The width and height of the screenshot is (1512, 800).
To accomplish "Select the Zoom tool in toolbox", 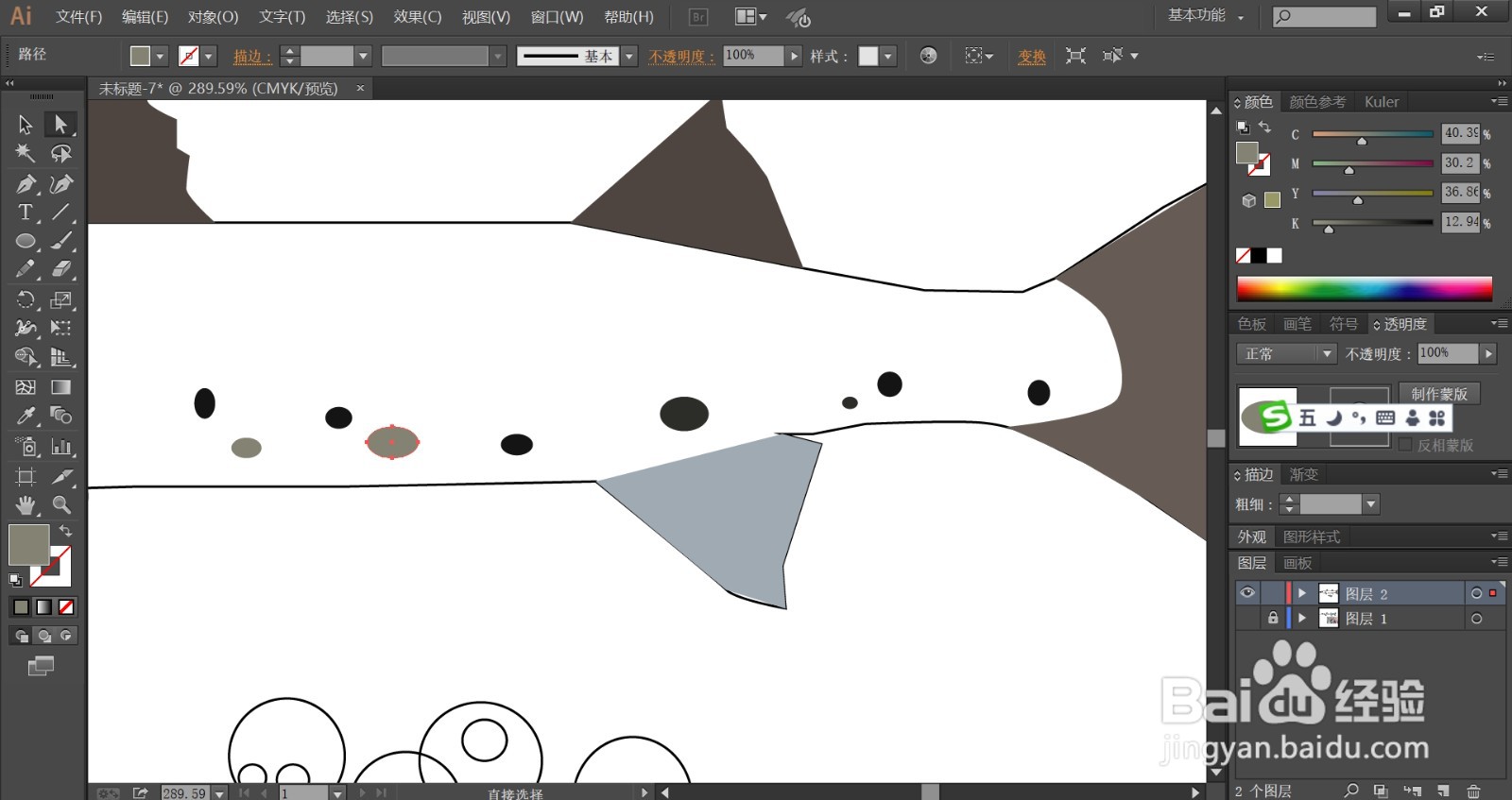I will click(61, 504).
